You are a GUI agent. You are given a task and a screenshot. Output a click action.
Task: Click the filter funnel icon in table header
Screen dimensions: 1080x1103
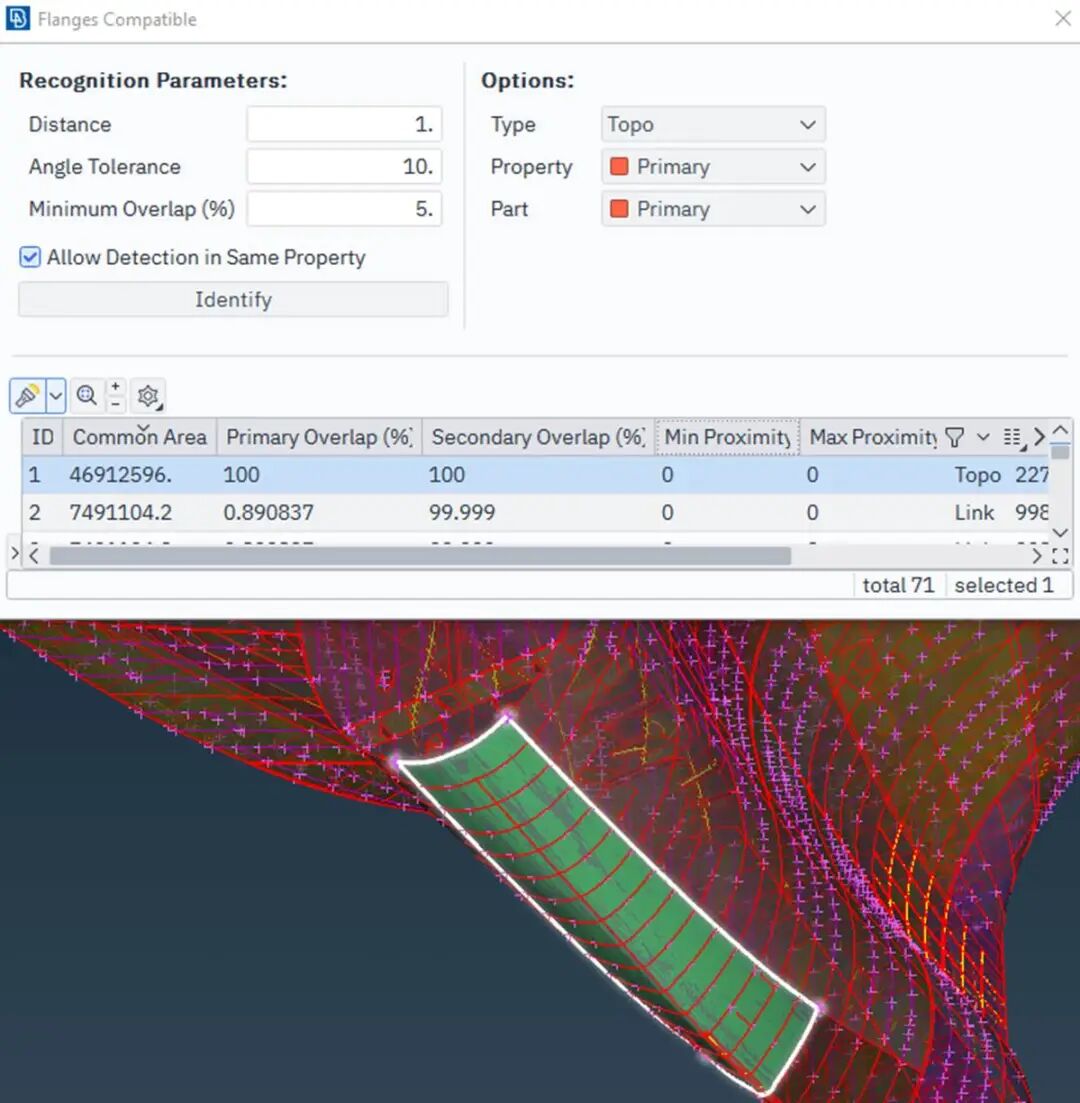(x=955, y=437)
